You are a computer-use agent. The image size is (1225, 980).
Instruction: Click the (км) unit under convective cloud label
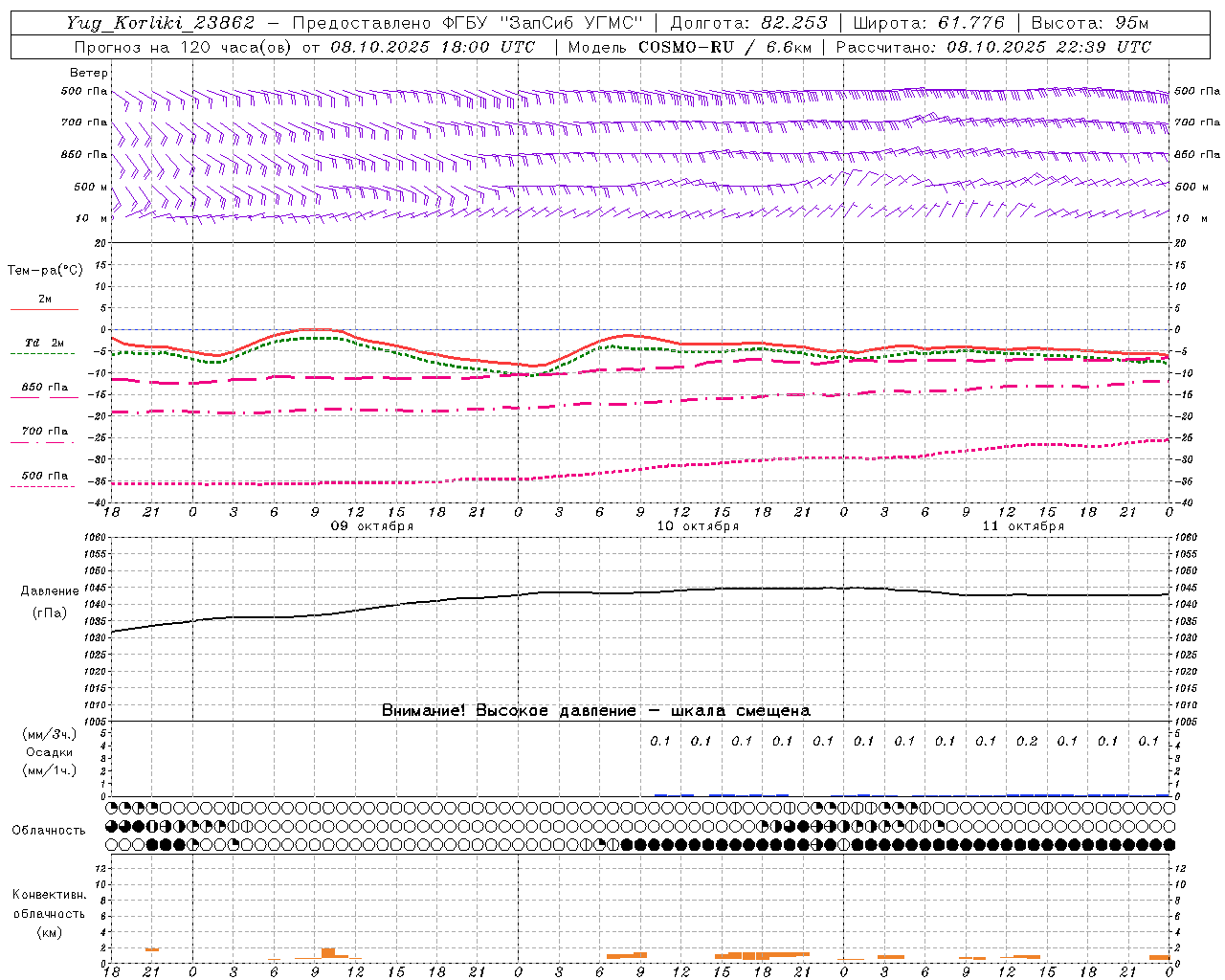(x=49, y=932)
